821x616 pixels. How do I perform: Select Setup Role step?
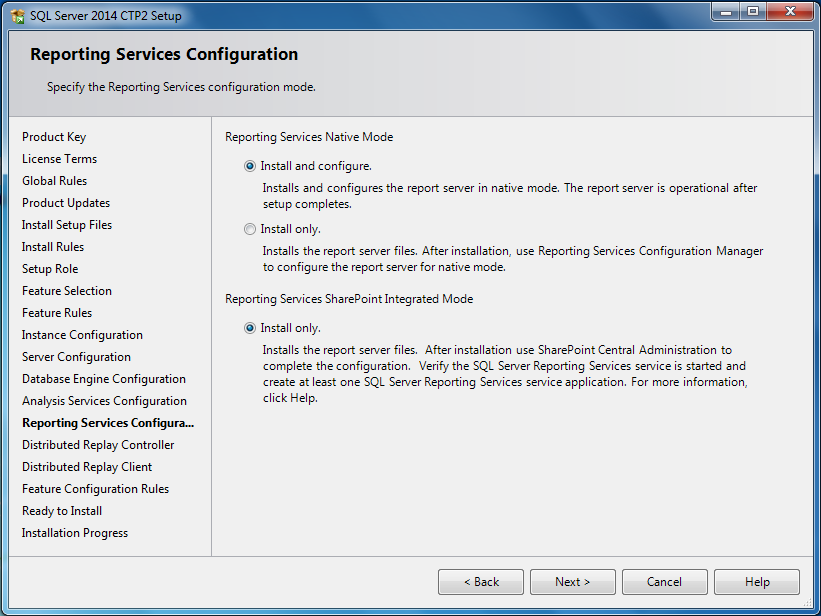coord(50,269)
